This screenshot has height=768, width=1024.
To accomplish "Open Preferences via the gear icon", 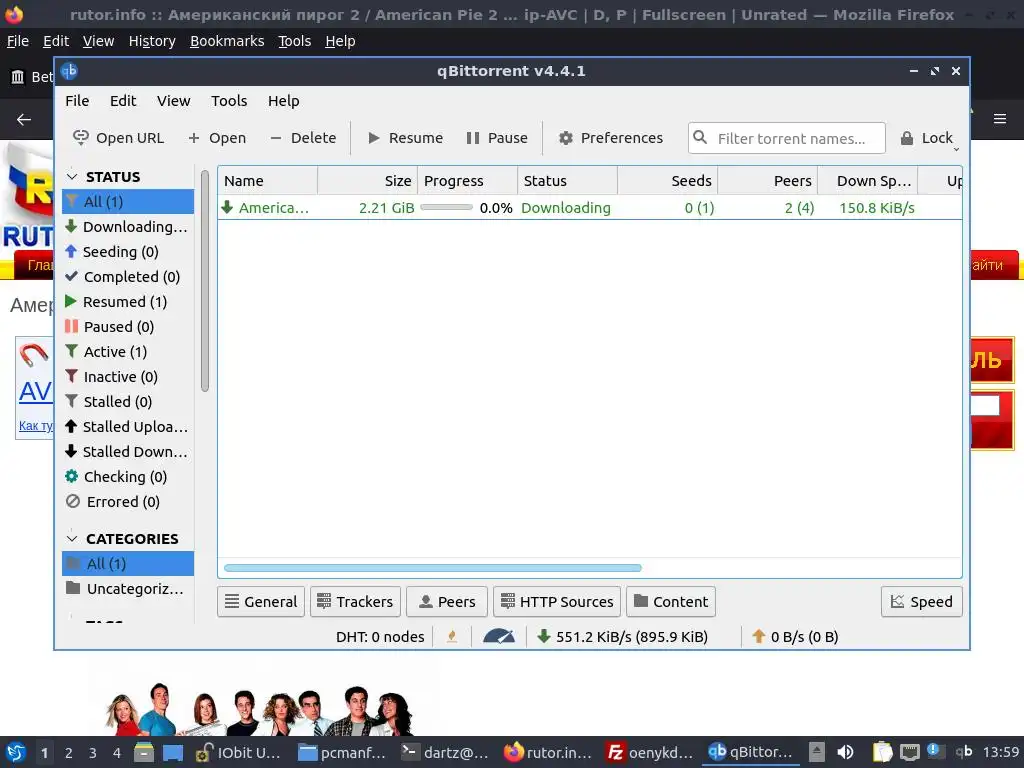I will [x=566, y=138].
